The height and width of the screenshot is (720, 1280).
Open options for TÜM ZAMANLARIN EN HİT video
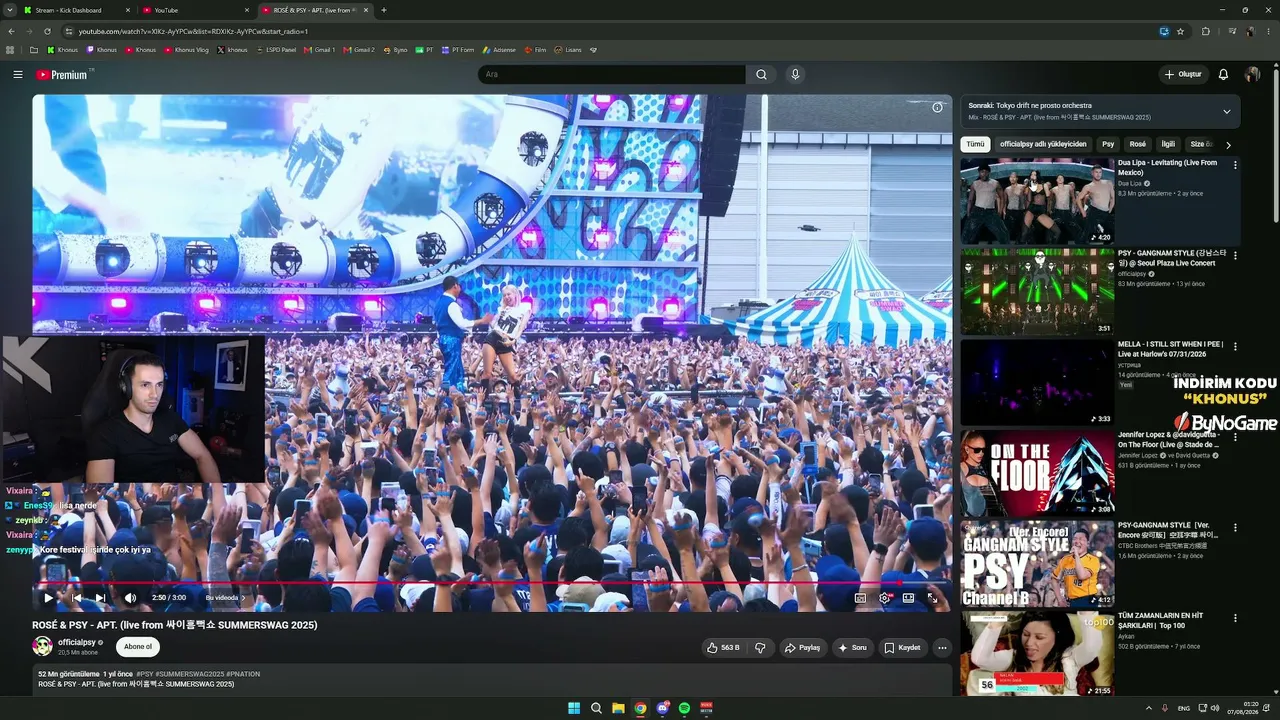[x=1235, y=618]
